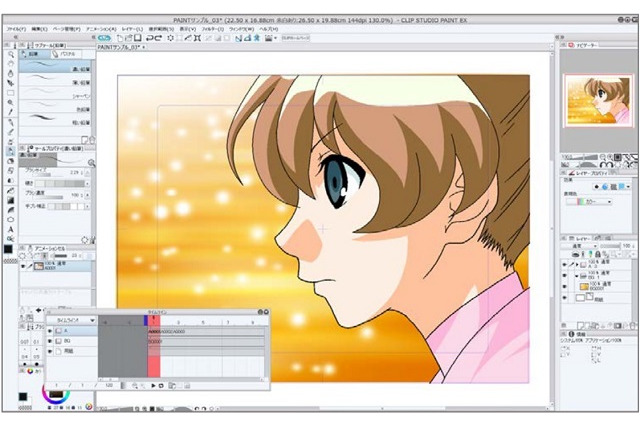Open CLIP STUDIO launcher icon in command bar

pos(104,38)
